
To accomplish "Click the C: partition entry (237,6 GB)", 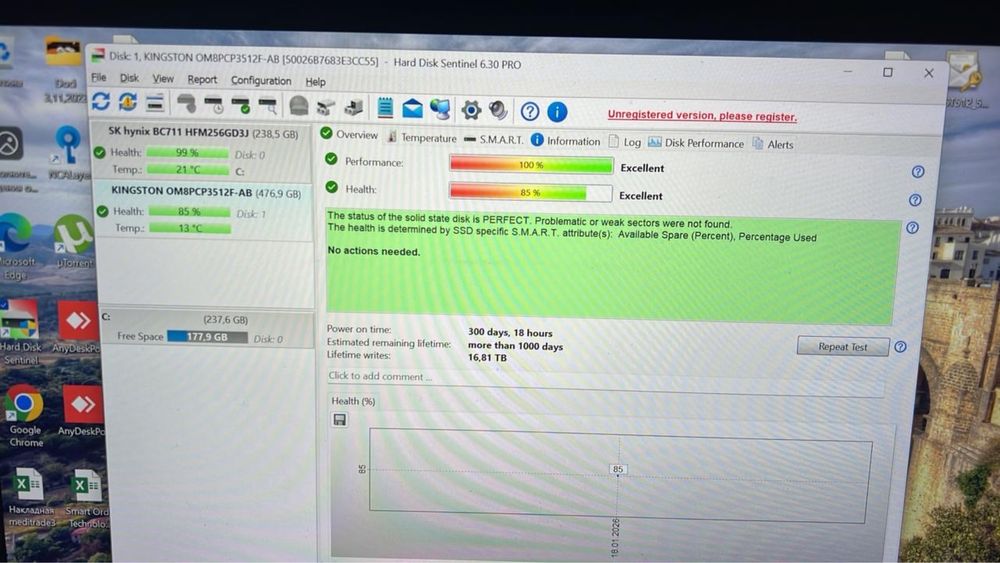I will pyautogui.click(x=207, y=328).
